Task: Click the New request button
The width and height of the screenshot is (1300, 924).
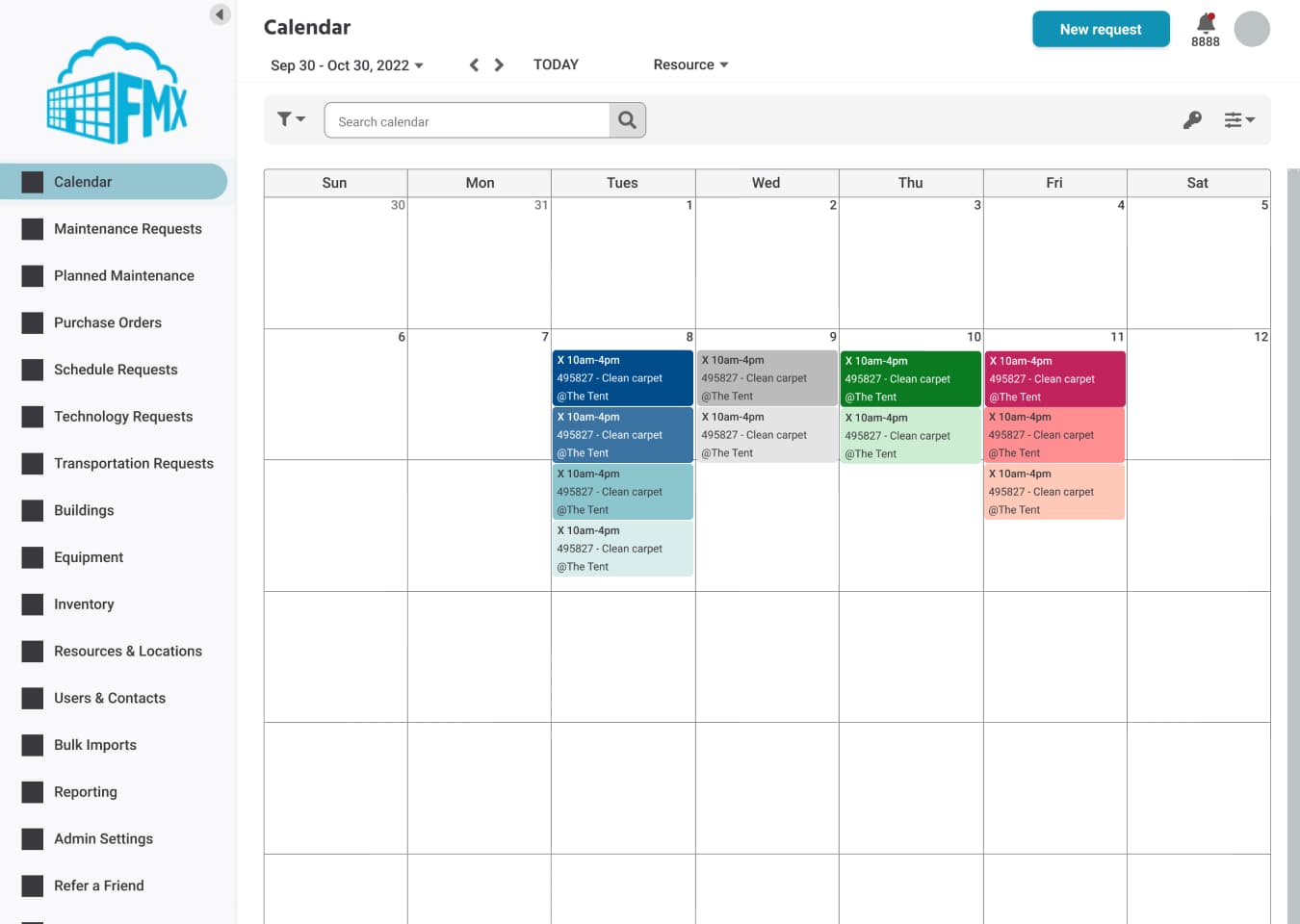Action: [x=1100, y=30]
